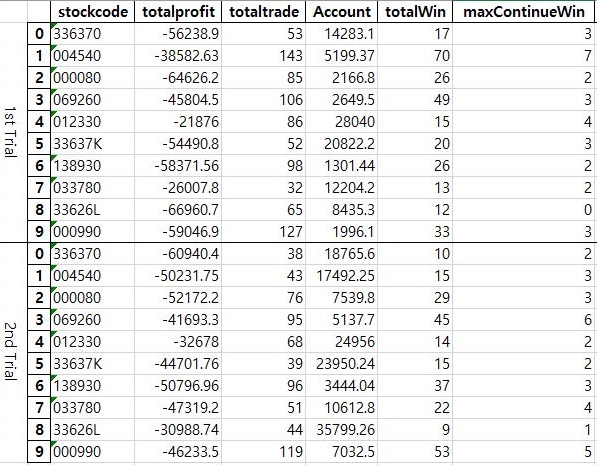Image resolution: width=597 pixels, height=465 pixels.
Task: Select the cell showing -66960.7
Action: tap(178, 210)
